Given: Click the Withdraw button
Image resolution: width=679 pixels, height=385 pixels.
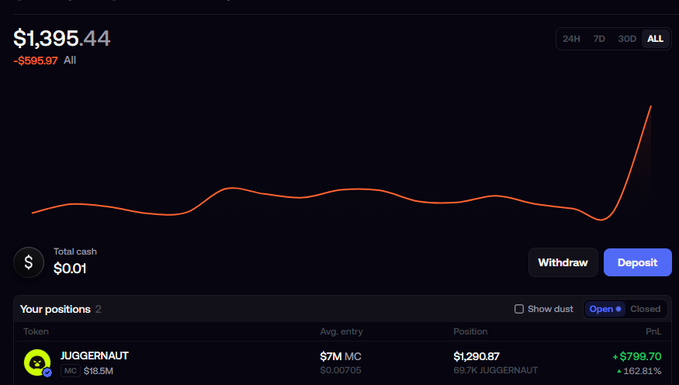Looking at the screenshot, I should (x=563, y=262).
